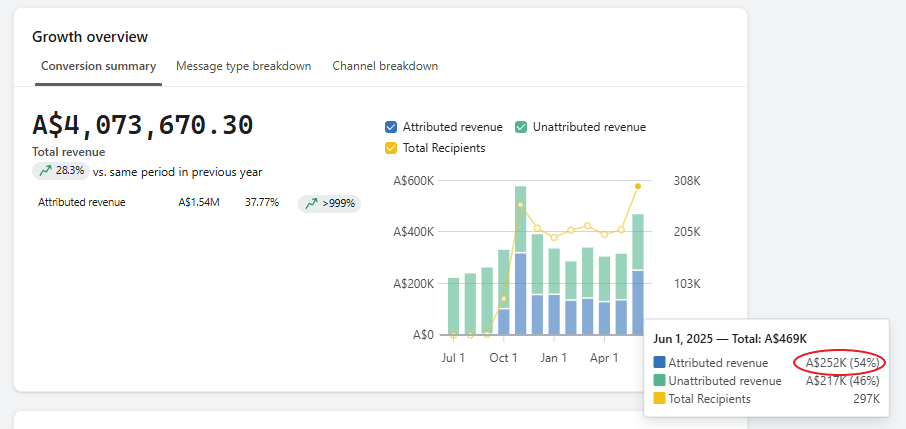Image resolution: width=906 pixels, height=429 pixels.
Task: Open the Conversion summary tab
Action: click(98, 66)
